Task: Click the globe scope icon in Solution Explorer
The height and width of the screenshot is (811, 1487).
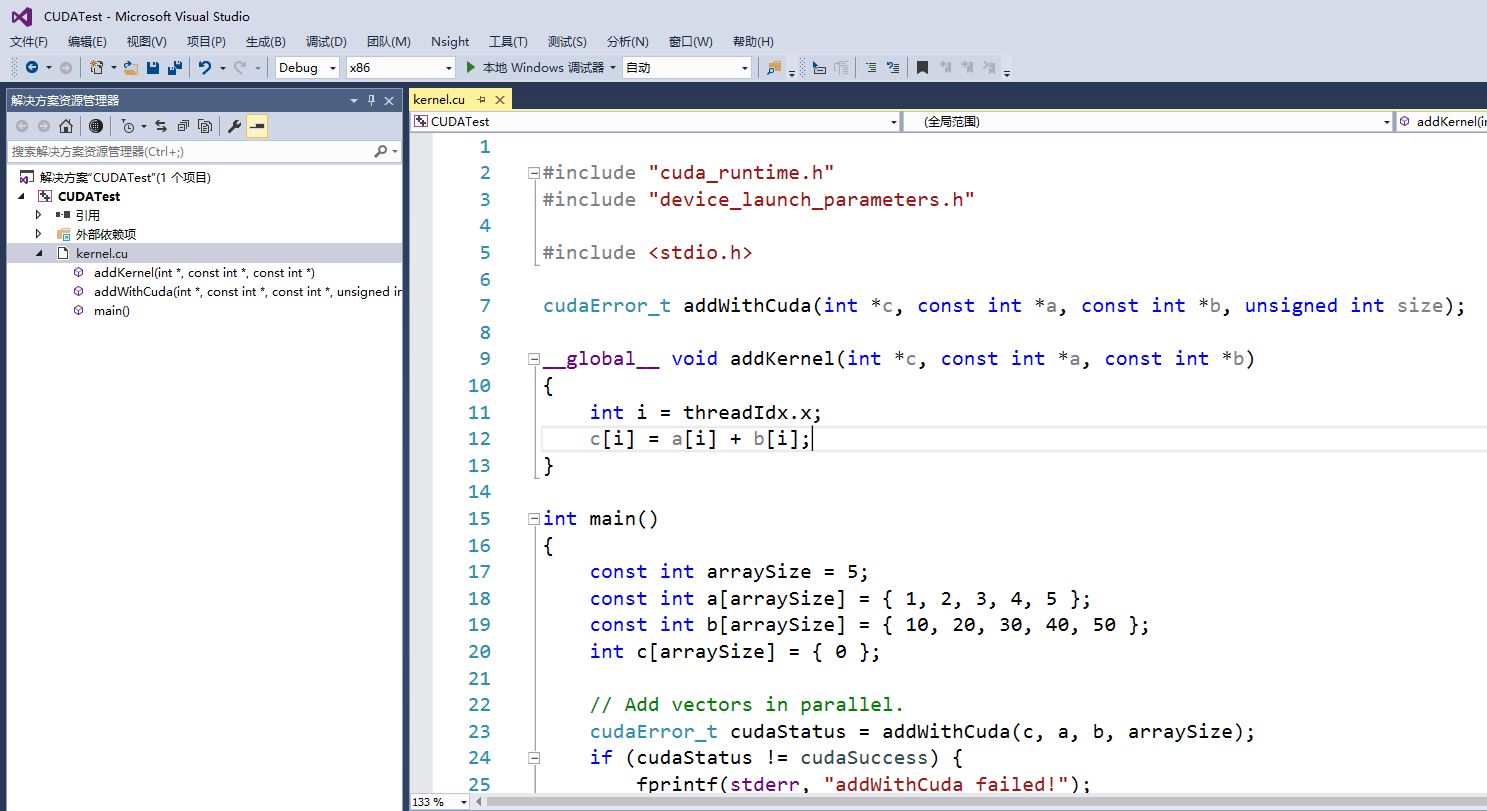Action: click(x=96, y=126)
